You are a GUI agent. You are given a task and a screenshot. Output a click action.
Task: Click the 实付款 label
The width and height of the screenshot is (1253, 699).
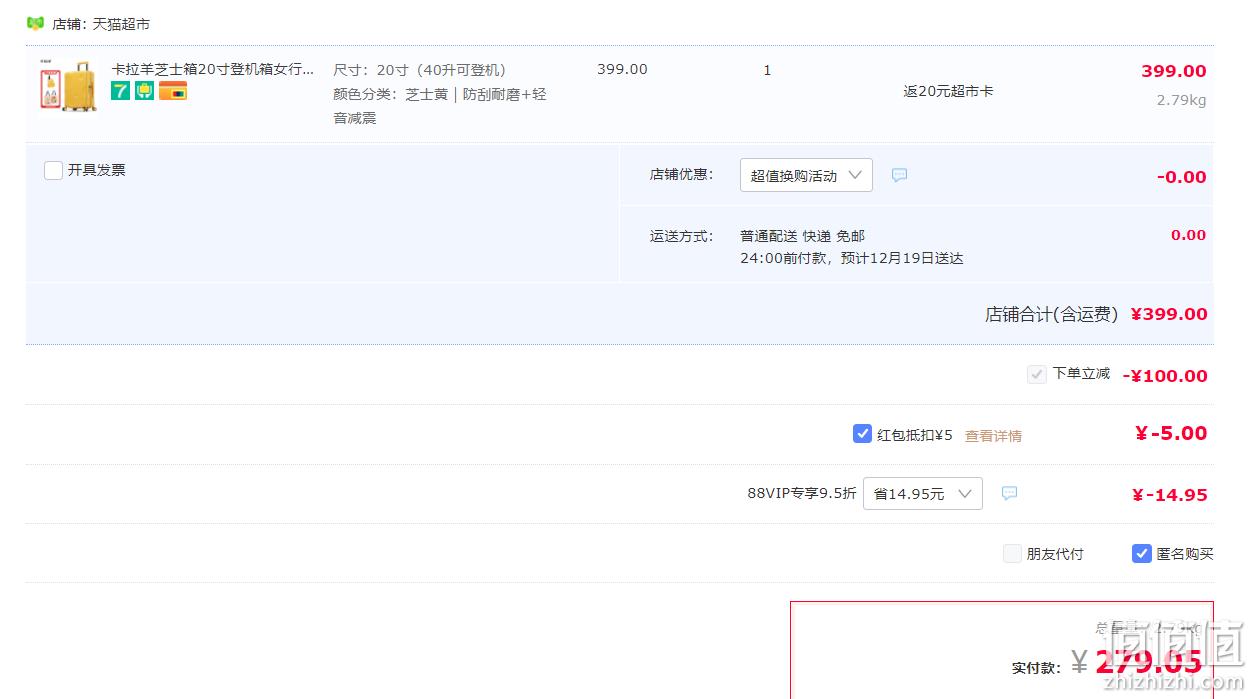[x=1034, y=667]
